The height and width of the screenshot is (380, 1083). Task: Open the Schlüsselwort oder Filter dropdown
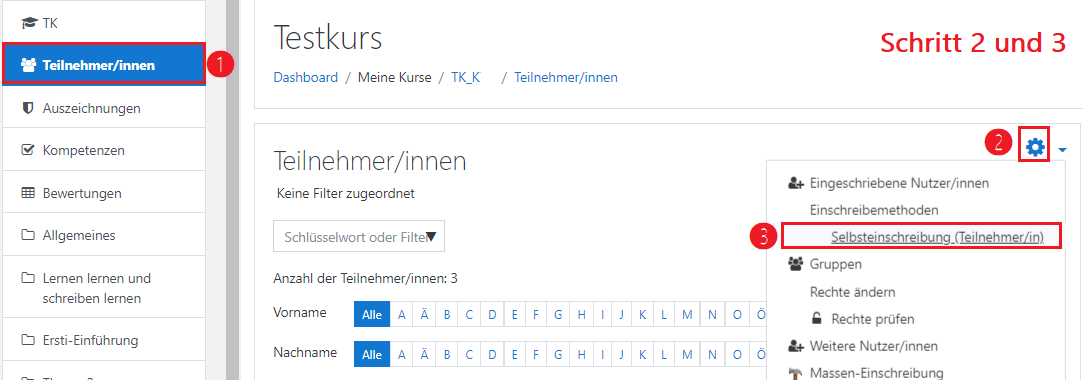pos(359,237)
